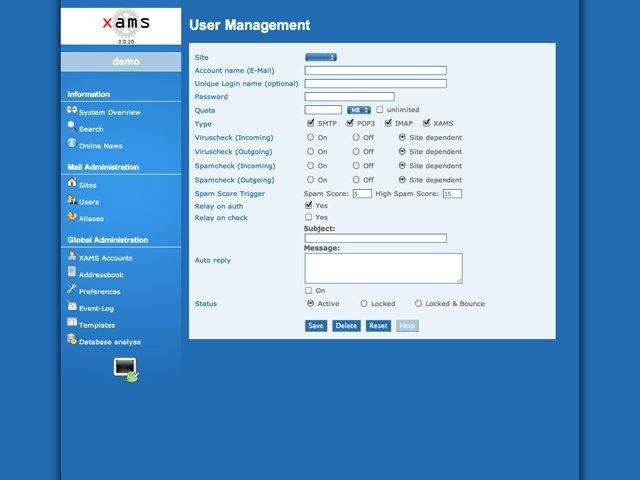Select Locked & Bounce status
This screenshot has height=480, width=640.
tap(418, 303)
